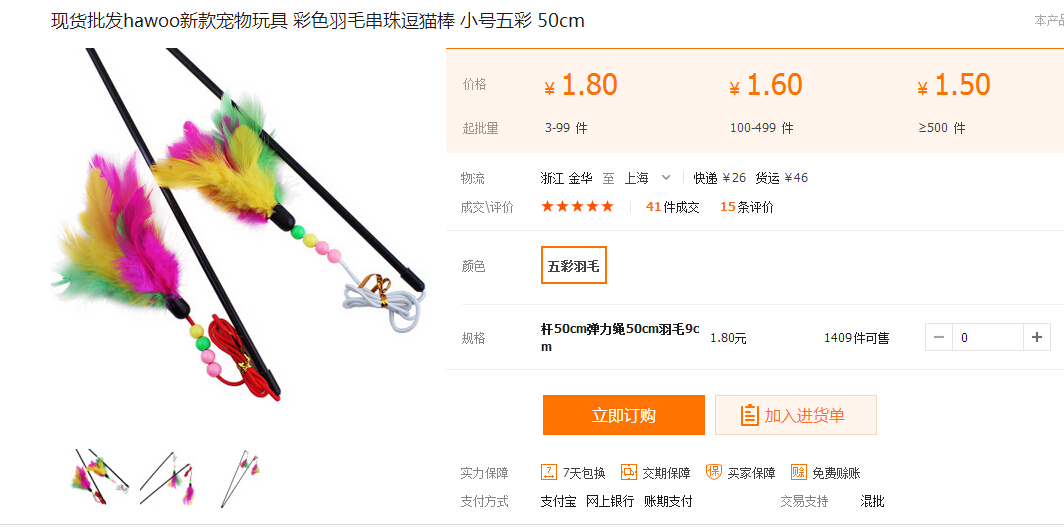Select the 五彩羽毛 color option
The height and width of the screenshot is (527, 1064).
[x=573, y=265]
